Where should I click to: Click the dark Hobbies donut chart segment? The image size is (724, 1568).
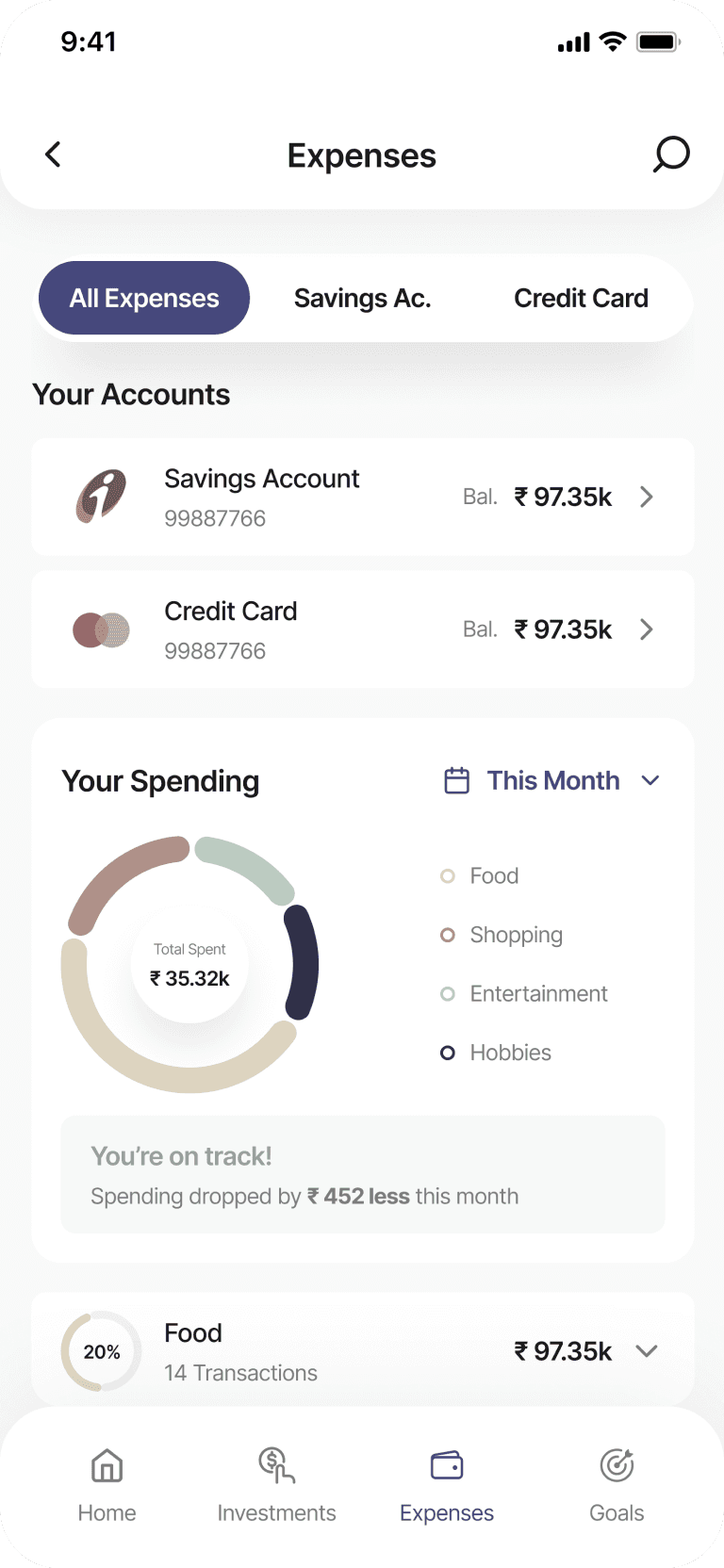point(304,962)
